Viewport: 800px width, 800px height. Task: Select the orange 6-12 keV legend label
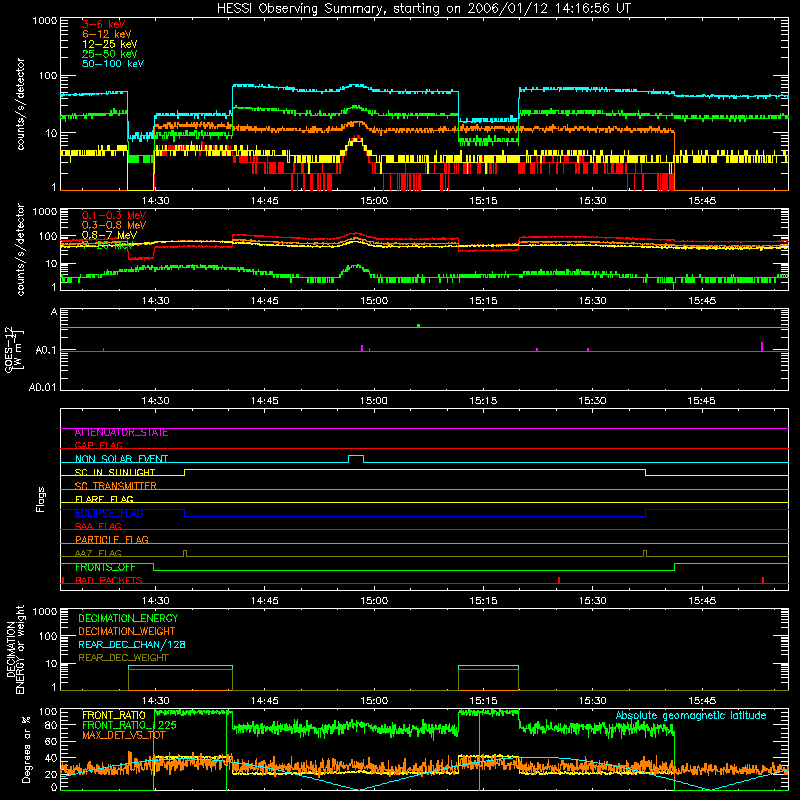106,34
